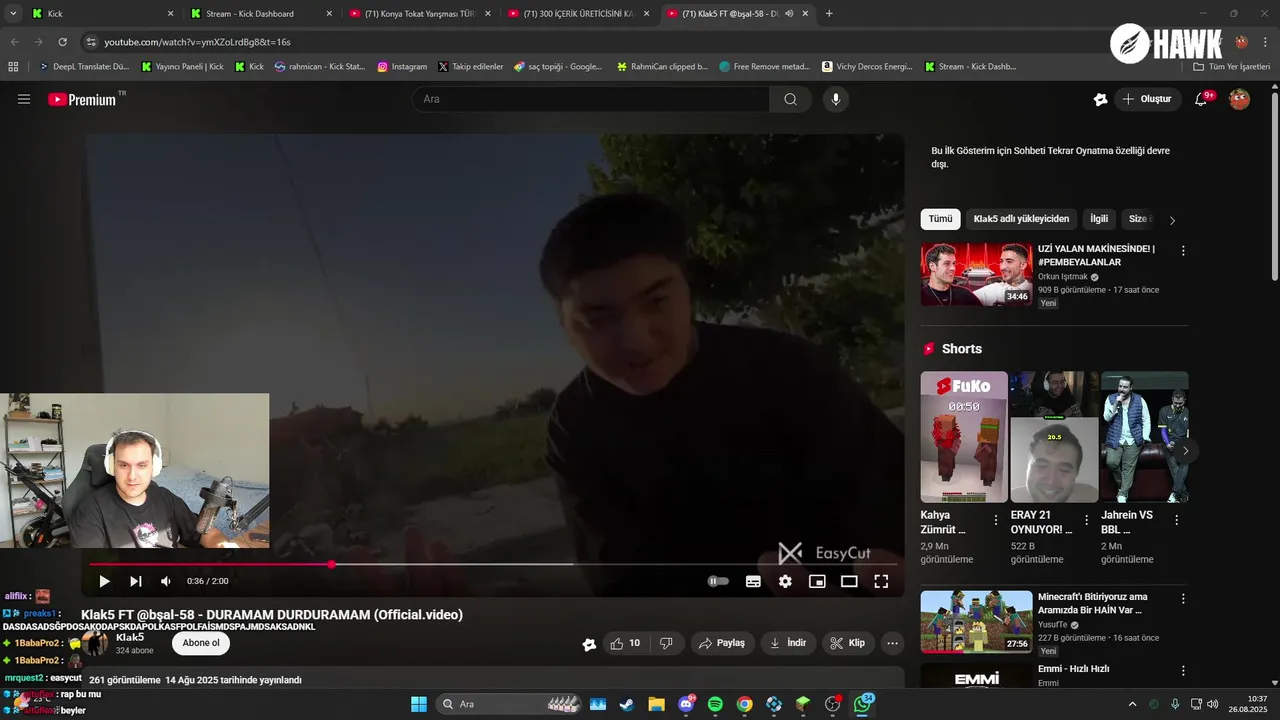Switch to theater mode

[x=849, y=581]
